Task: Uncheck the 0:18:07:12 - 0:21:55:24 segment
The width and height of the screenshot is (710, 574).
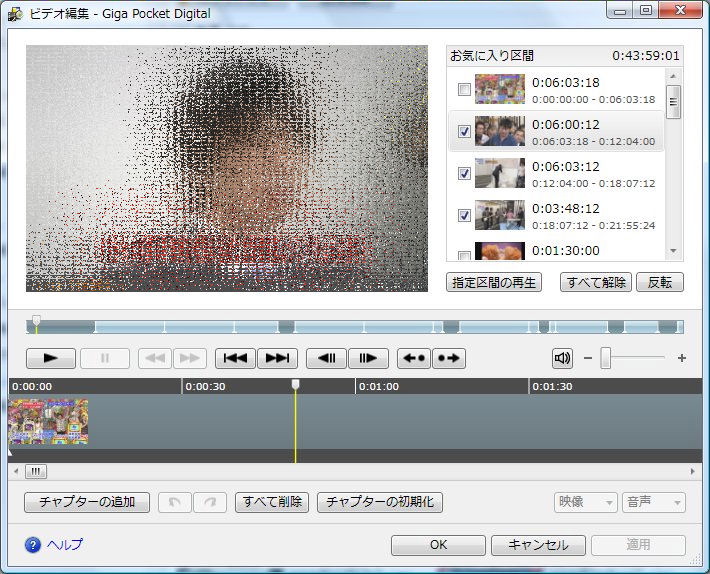Action: tap(464, 216)
